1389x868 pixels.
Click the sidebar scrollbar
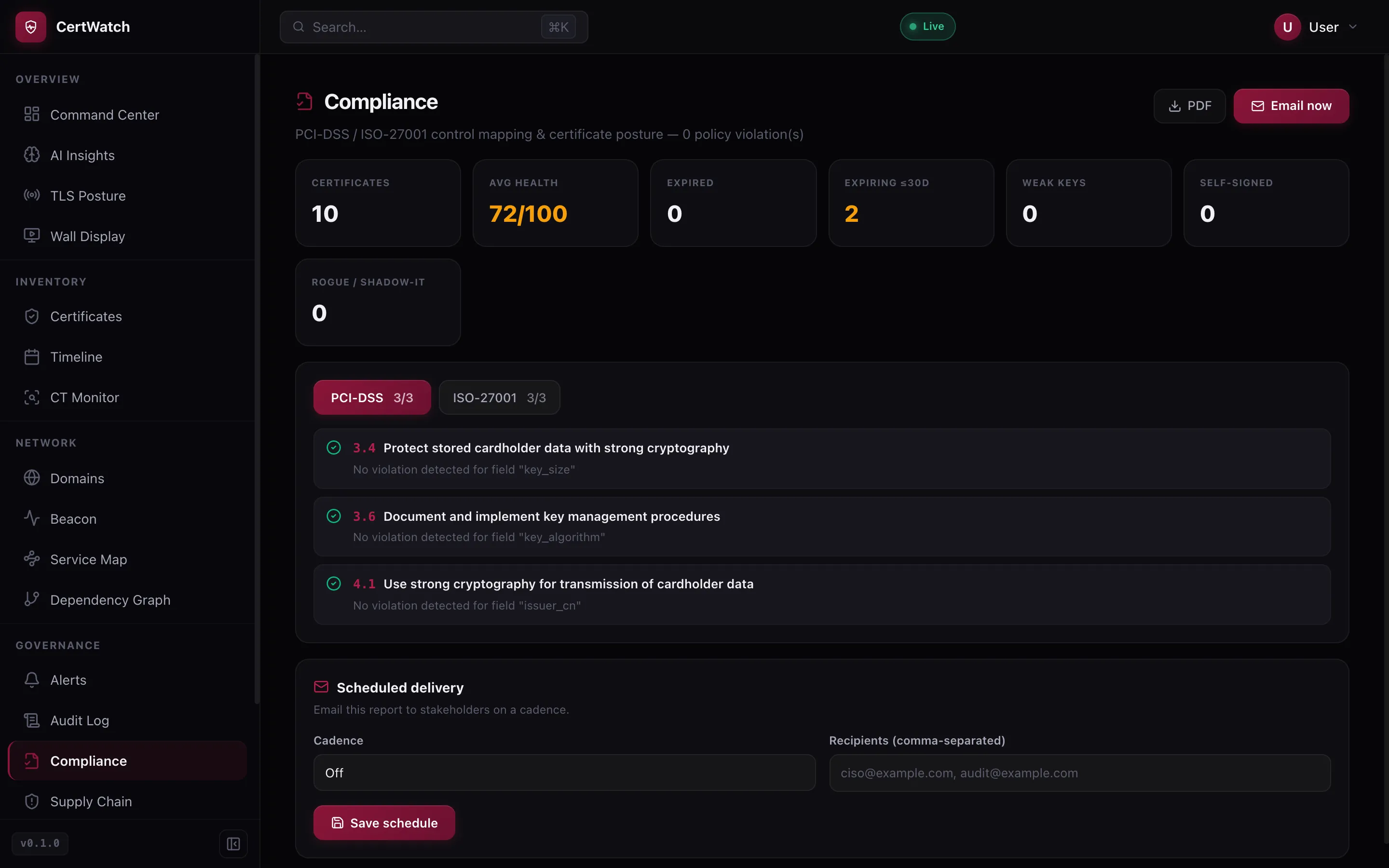click(257, 379)
